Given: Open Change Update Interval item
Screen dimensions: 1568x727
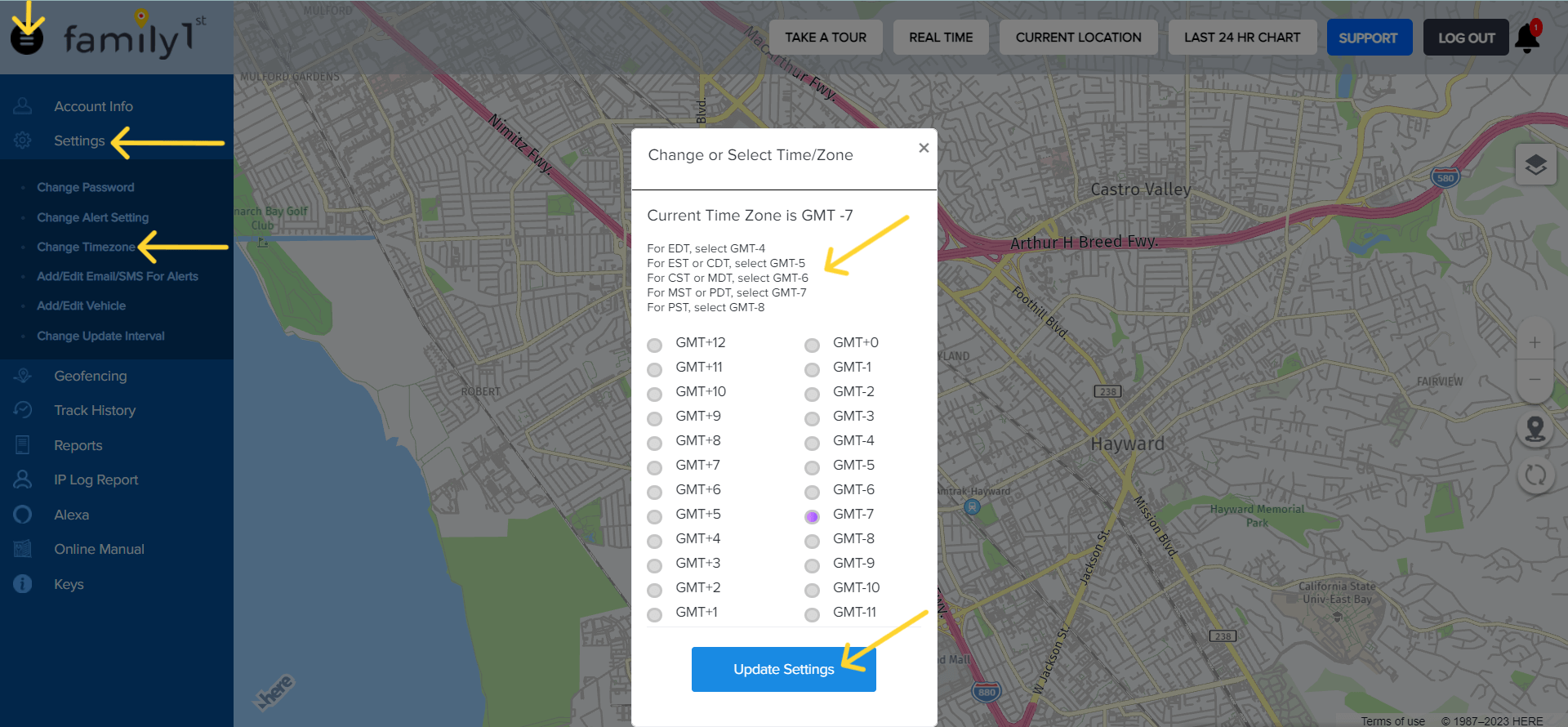Looking at the screenshot, I should click(x=100, y=336).
